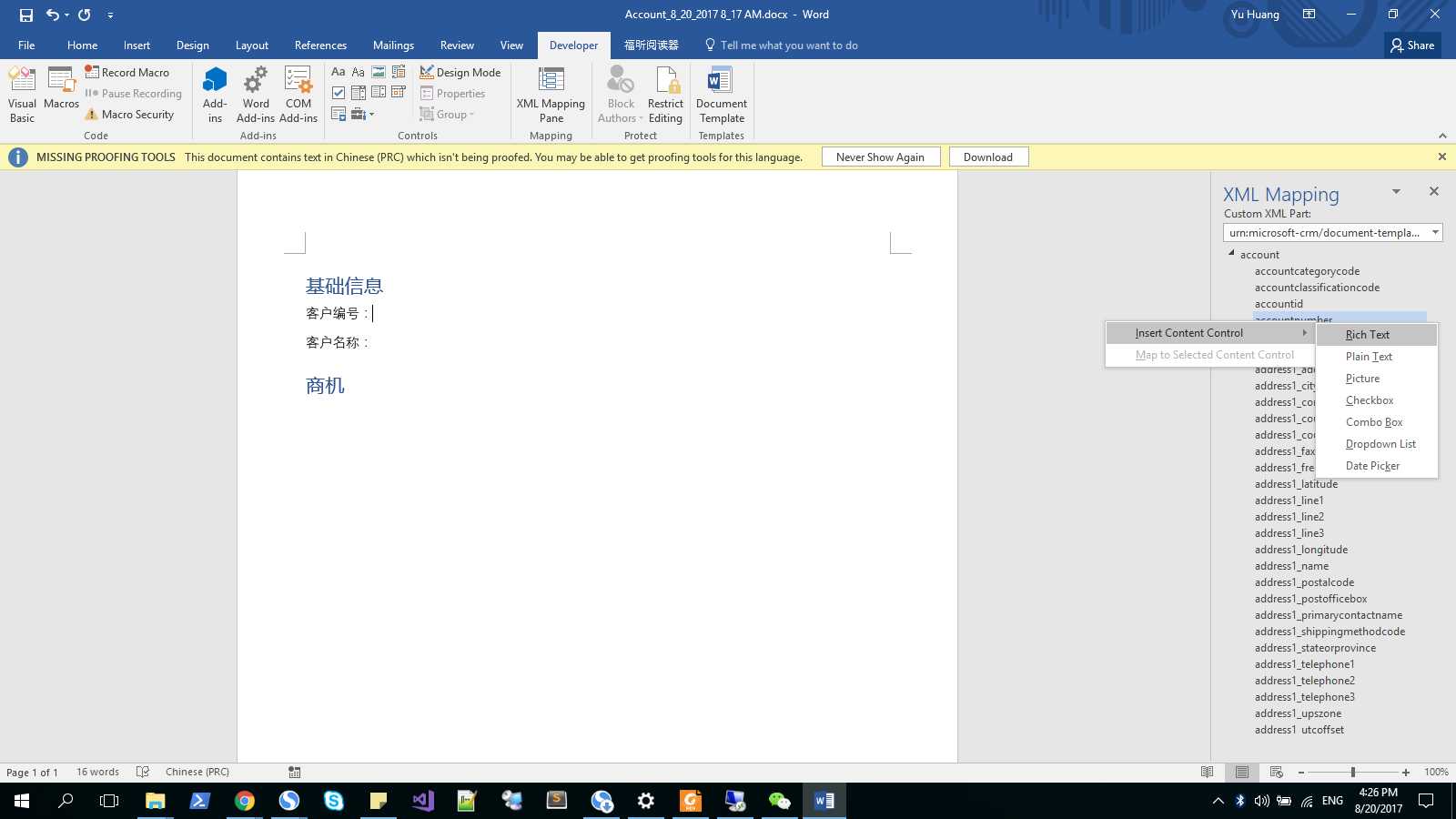Click the Zoom Out minus button
The height and width of the screenshot is (819, 1456).
pyautogui.click(x=1301, y=772)
